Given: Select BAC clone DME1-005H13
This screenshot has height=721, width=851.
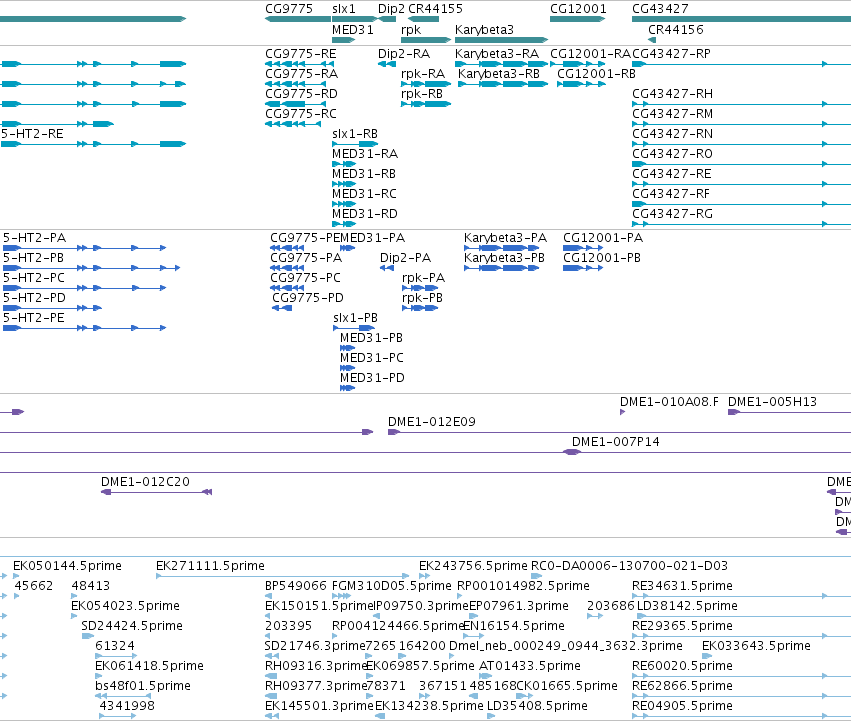Looking at the screenshot, I should coord(772,402).
